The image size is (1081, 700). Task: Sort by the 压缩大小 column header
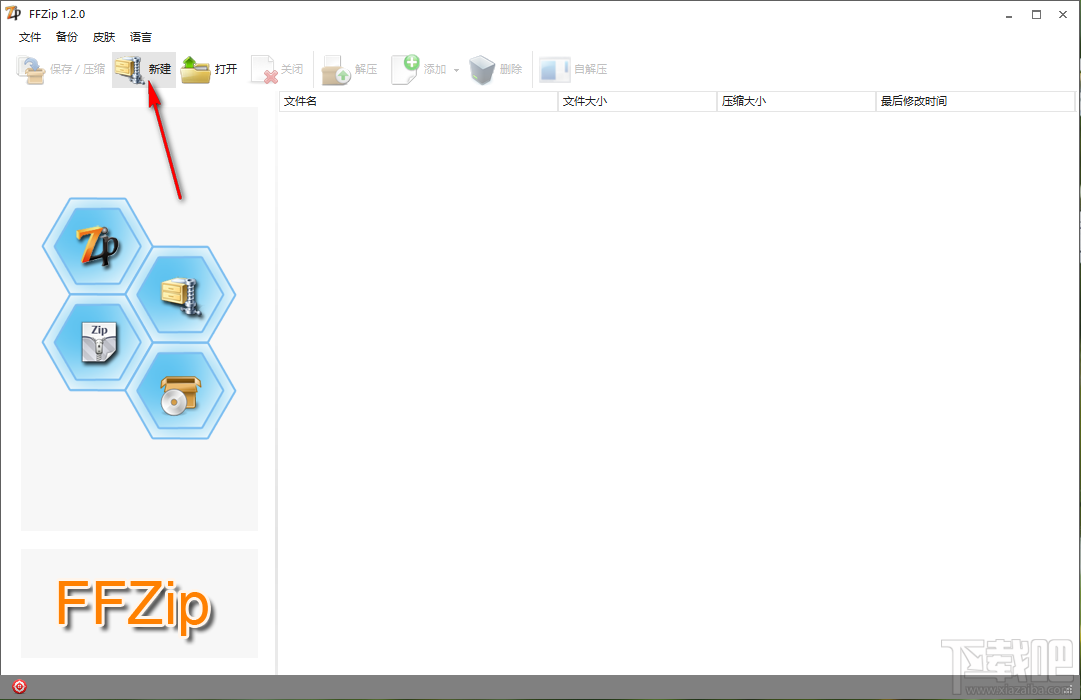click(x=797, y=101)
